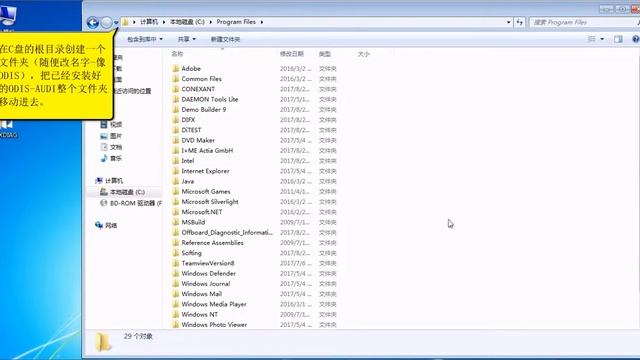Select the Internet Explorer folder icon

[176, 171]
